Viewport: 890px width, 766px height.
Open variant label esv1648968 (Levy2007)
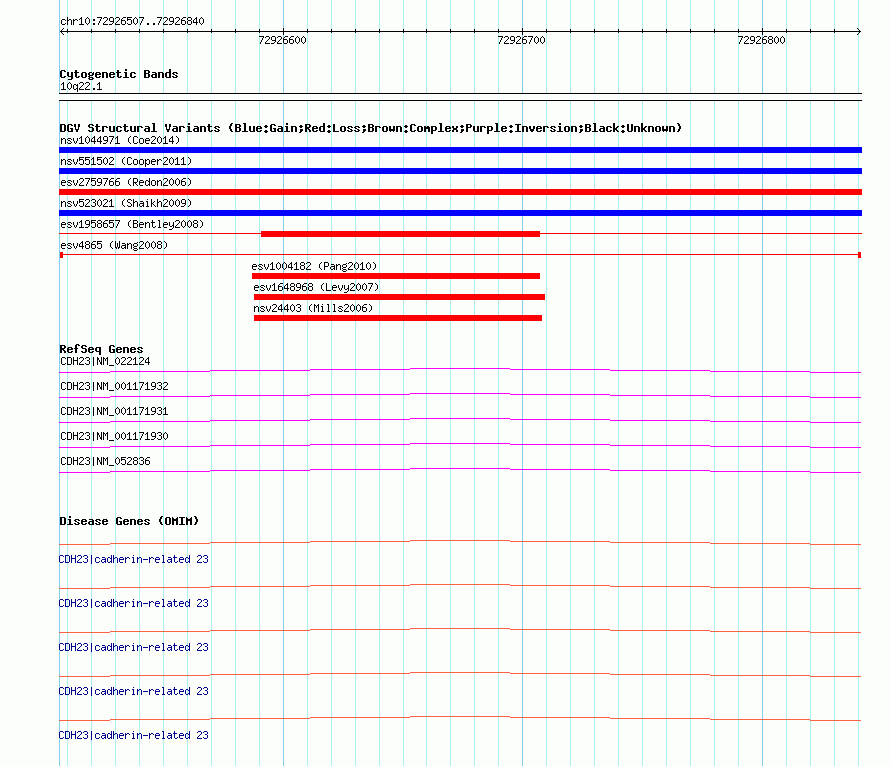coord(316,287)
